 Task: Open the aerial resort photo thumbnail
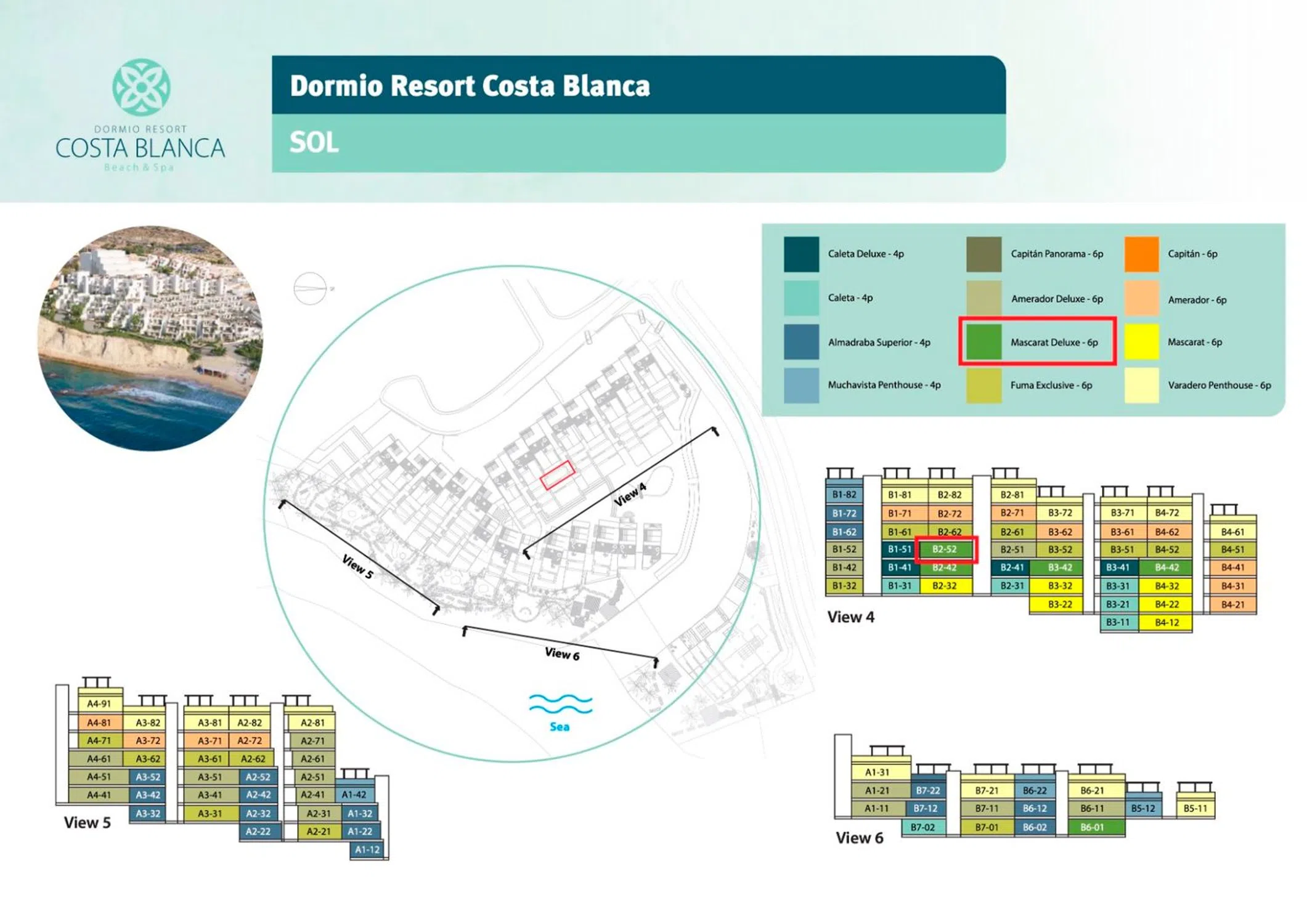(151, 338)
